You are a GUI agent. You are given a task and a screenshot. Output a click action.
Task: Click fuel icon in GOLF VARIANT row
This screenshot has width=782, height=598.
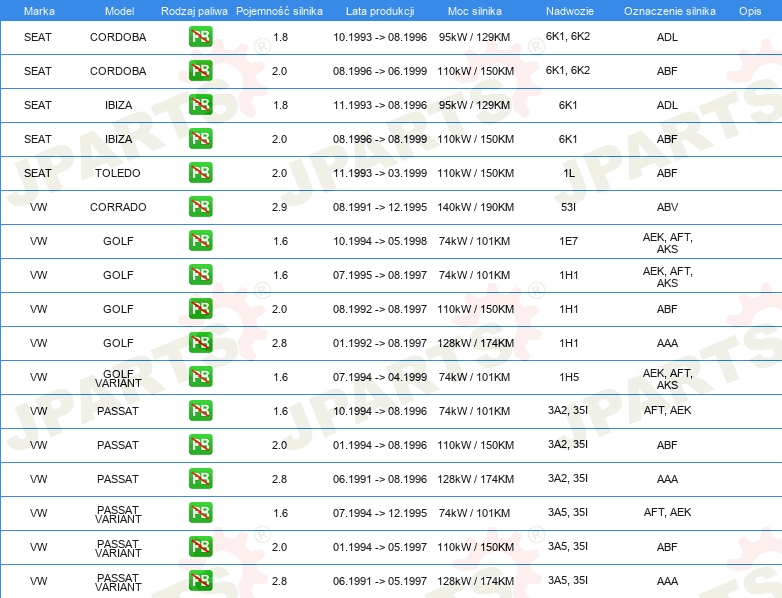(x=200, y=377)
